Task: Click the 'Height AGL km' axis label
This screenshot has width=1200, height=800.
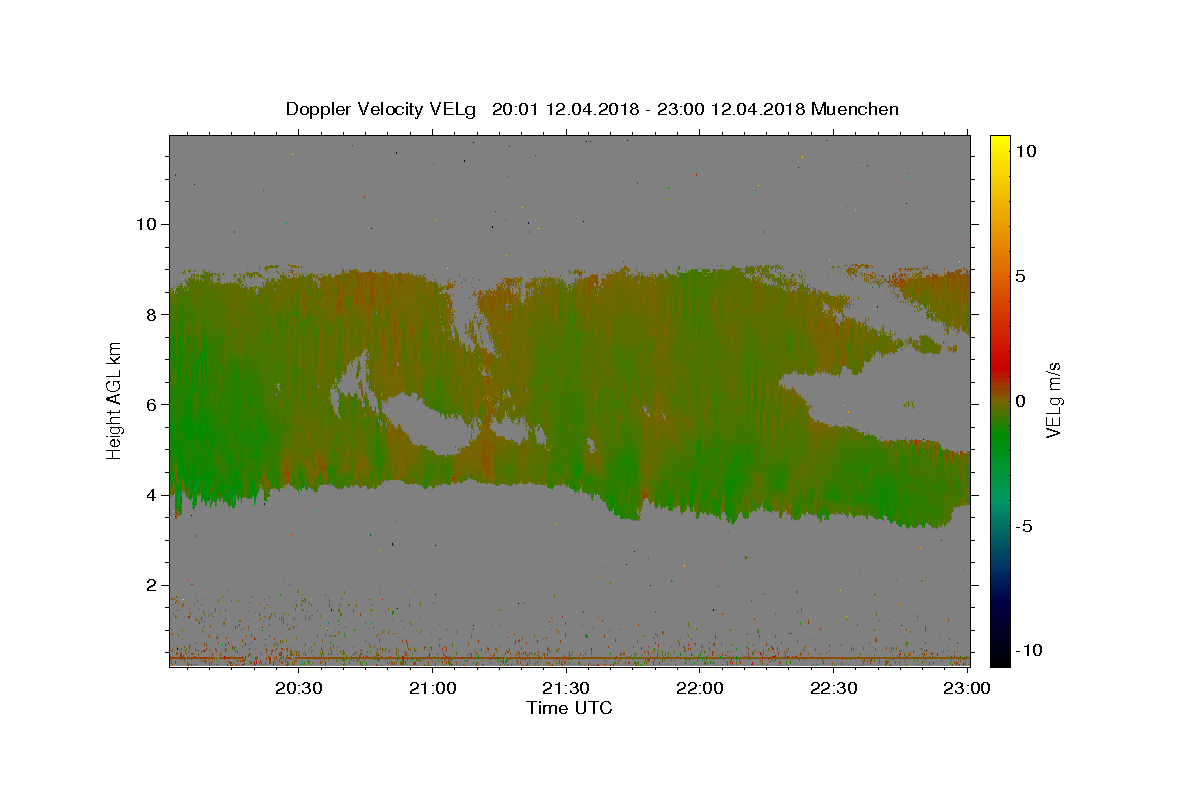Action: (115, 400)
